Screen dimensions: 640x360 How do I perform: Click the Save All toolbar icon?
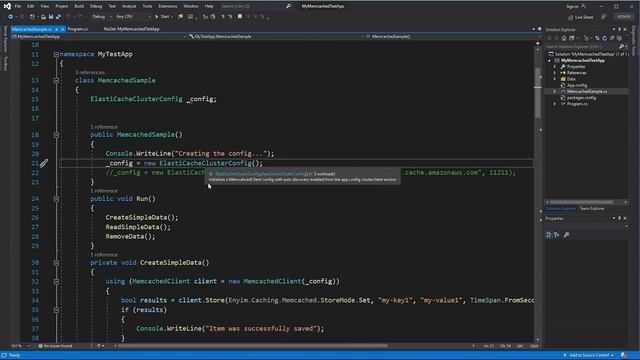coord(58,17)
